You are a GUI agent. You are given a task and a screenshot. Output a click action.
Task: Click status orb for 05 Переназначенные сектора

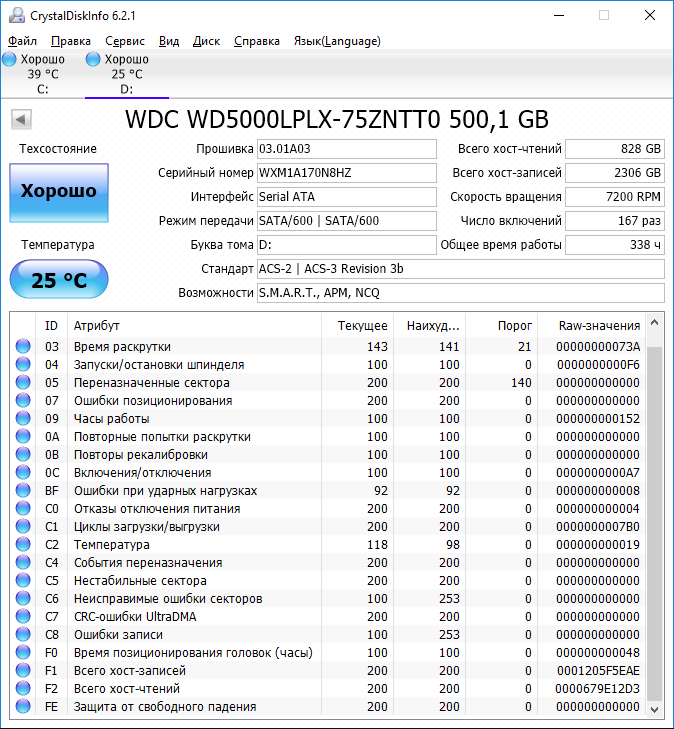tap(23, 383)
